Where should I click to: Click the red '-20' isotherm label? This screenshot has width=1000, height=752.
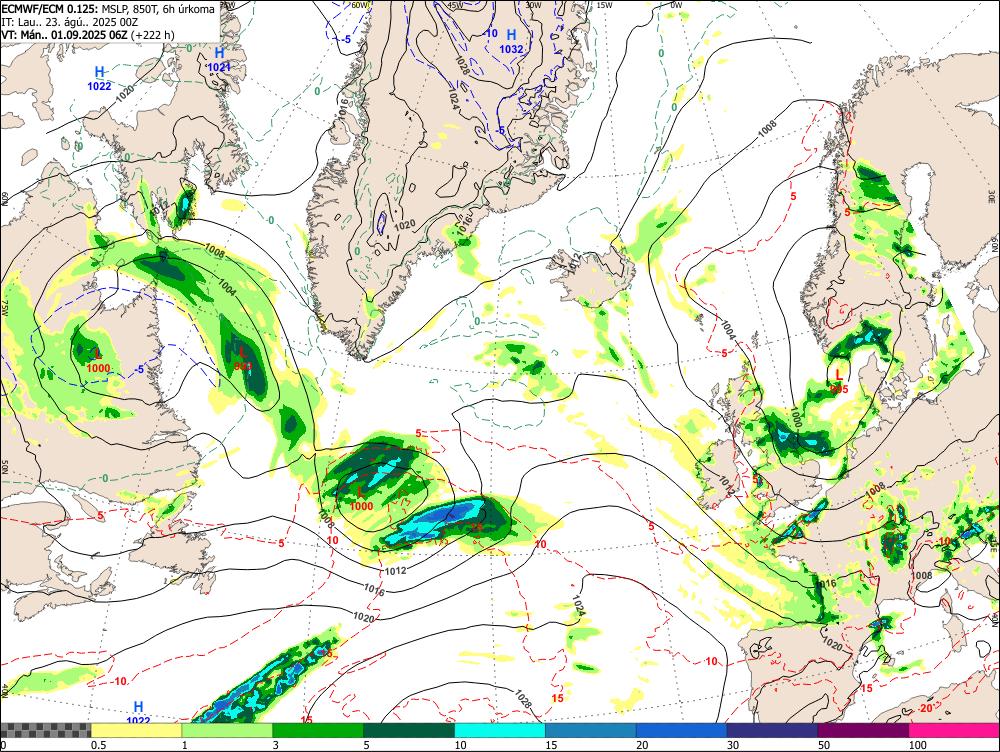click(925, 709)
